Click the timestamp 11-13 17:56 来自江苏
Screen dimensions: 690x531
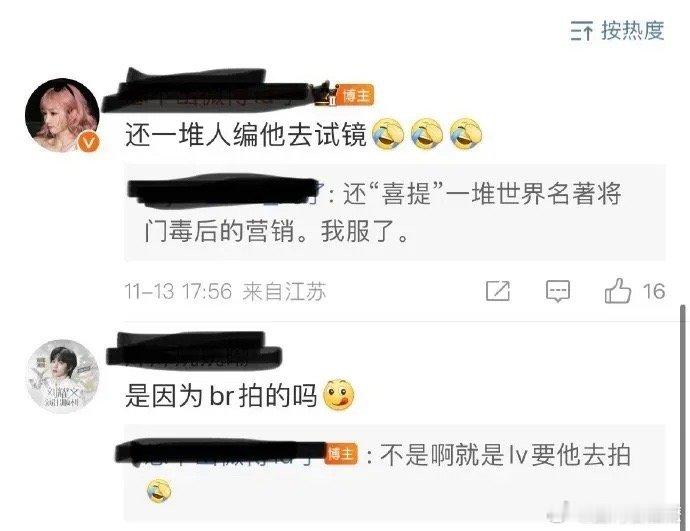[x=224, y=291]
